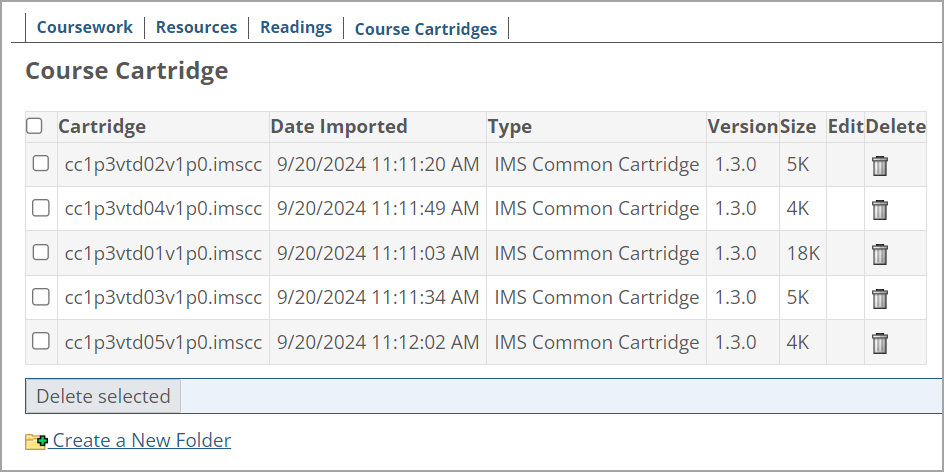The width and height of the screenshot is (944, 472).
Task: Click trash can beside cc1p3vtd05v1p0.imscc
Action: pos(880,343)
